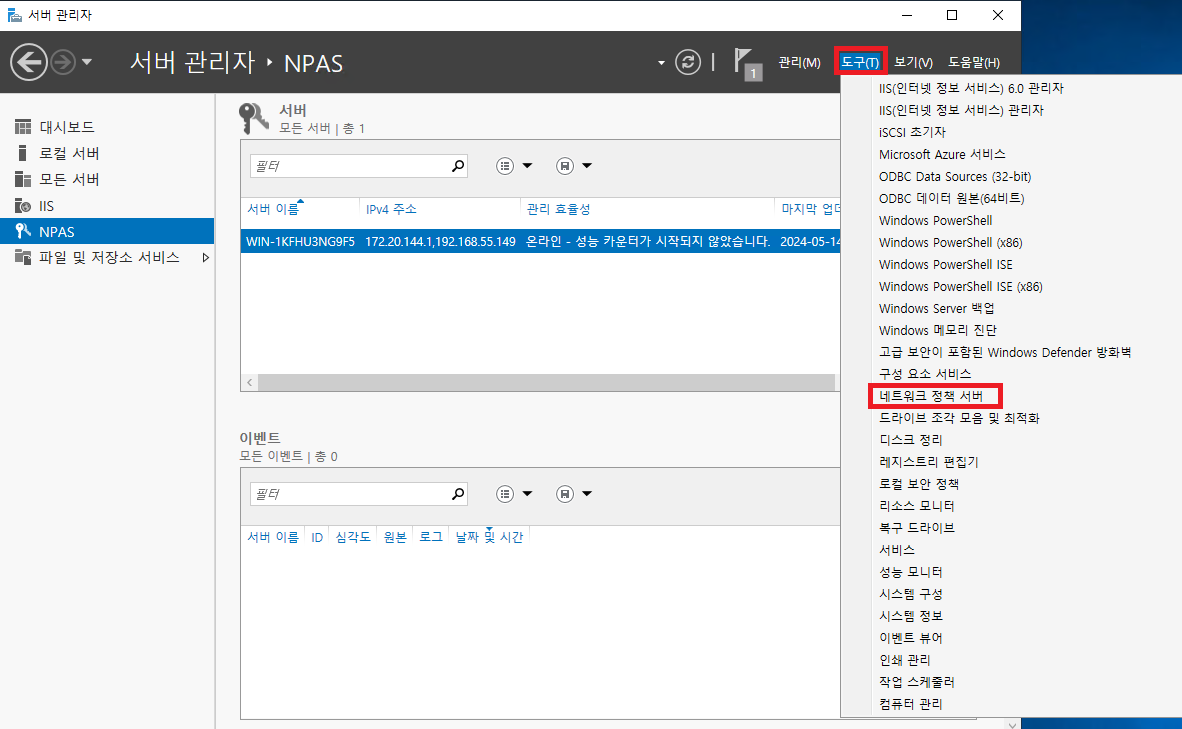This screenshot has width=1182, height=729.
Task: Sort events by 원본 column
Action: [395, 537]
